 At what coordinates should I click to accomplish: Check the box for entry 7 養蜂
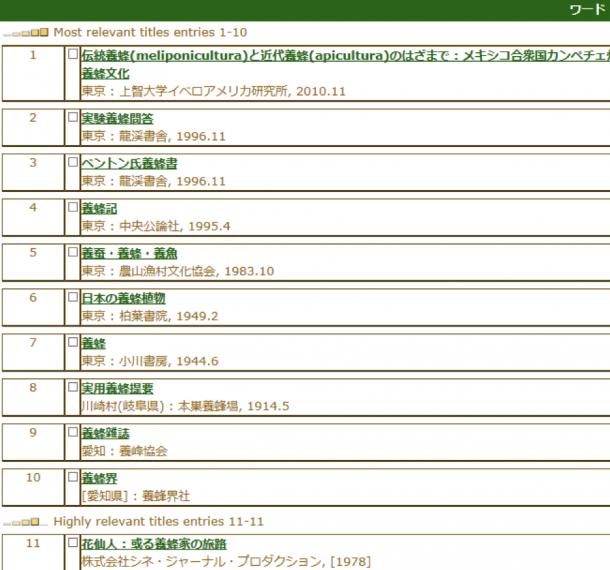point(73,342)
